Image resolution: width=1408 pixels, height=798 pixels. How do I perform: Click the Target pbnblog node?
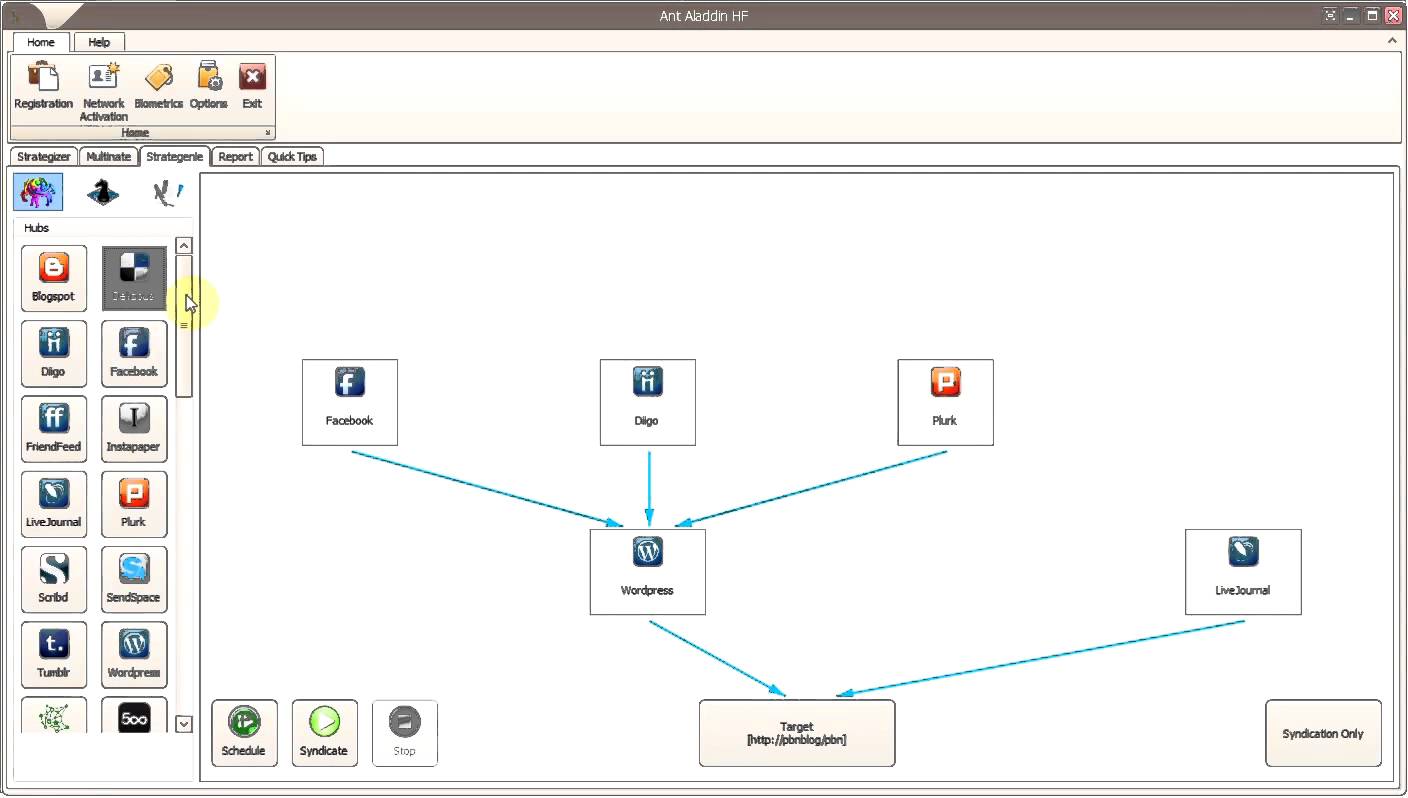tap(797, 733)
